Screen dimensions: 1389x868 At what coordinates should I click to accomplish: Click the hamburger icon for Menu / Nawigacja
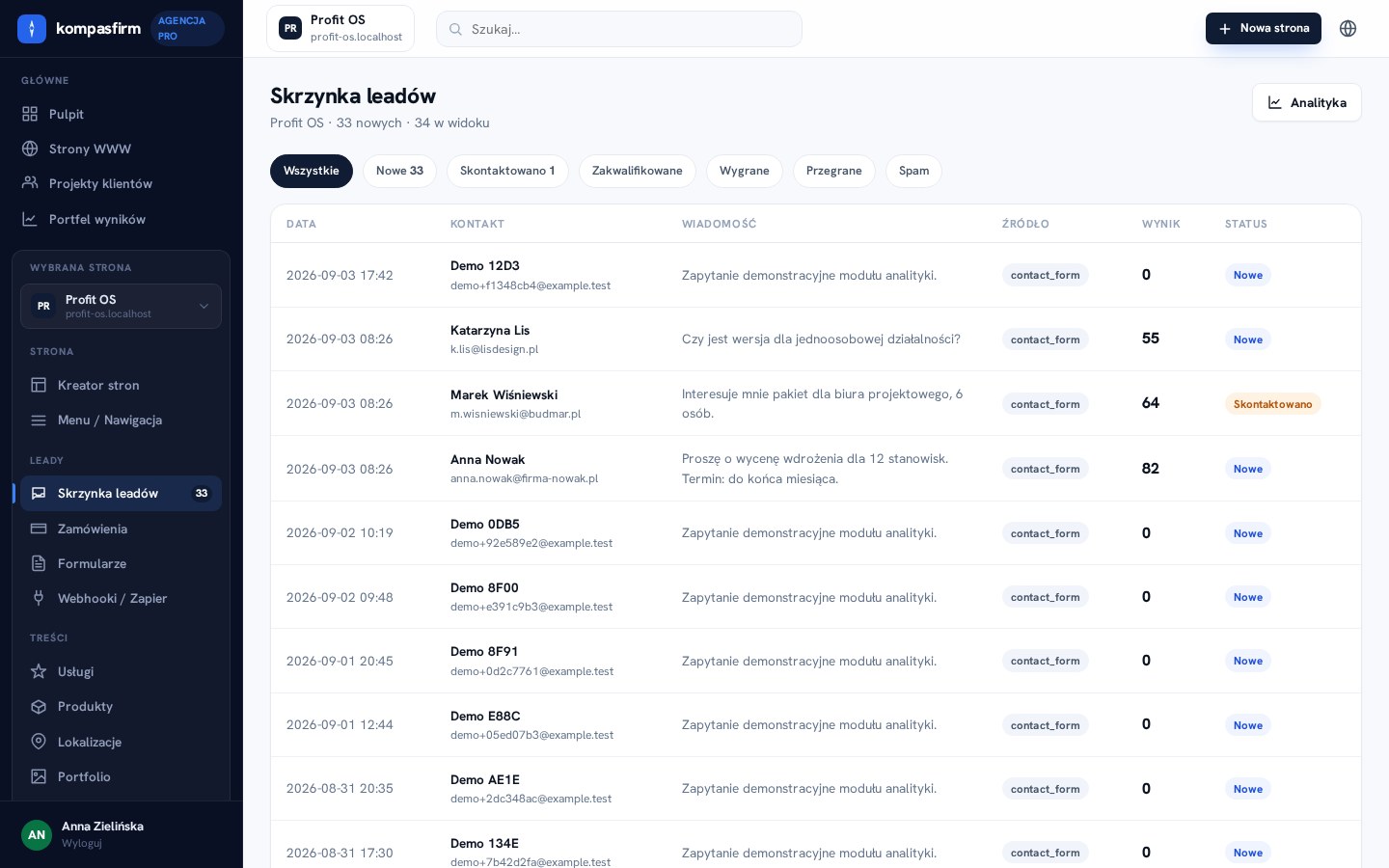tap(39, 420)
